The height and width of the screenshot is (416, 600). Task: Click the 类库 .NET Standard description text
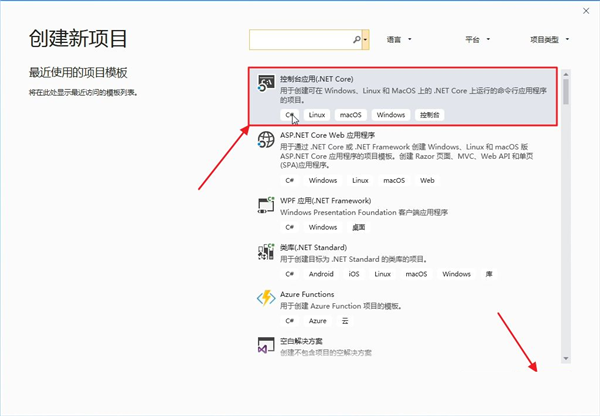click(353, 259)
